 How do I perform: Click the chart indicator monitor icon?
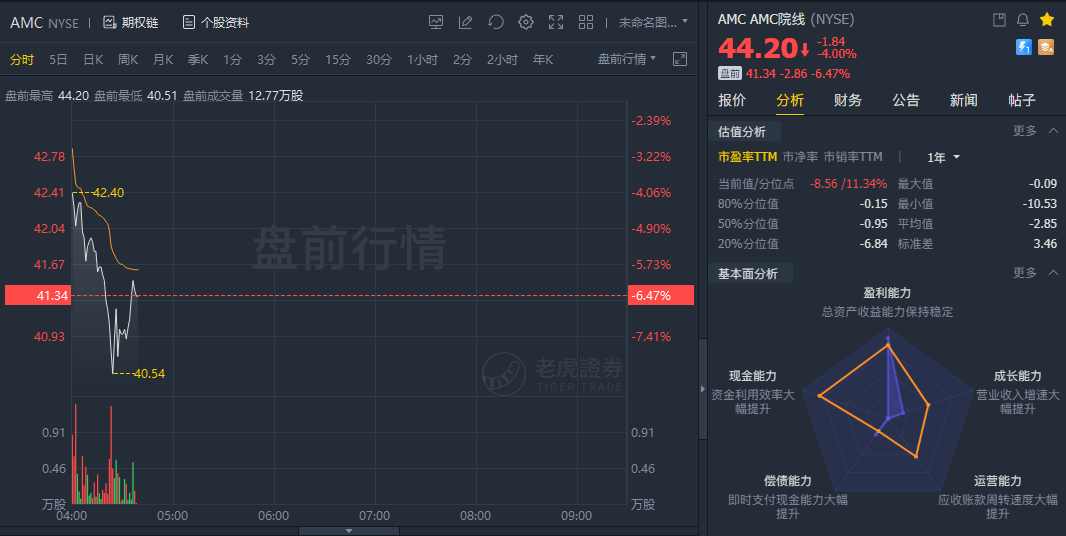(436, 22)
